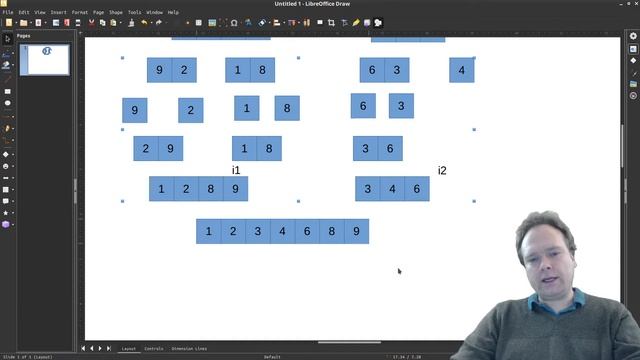The width and height of the screenshot is (640, 360).
Task: Open the Properties sidebar deck
Action: (x=633, y=49)
